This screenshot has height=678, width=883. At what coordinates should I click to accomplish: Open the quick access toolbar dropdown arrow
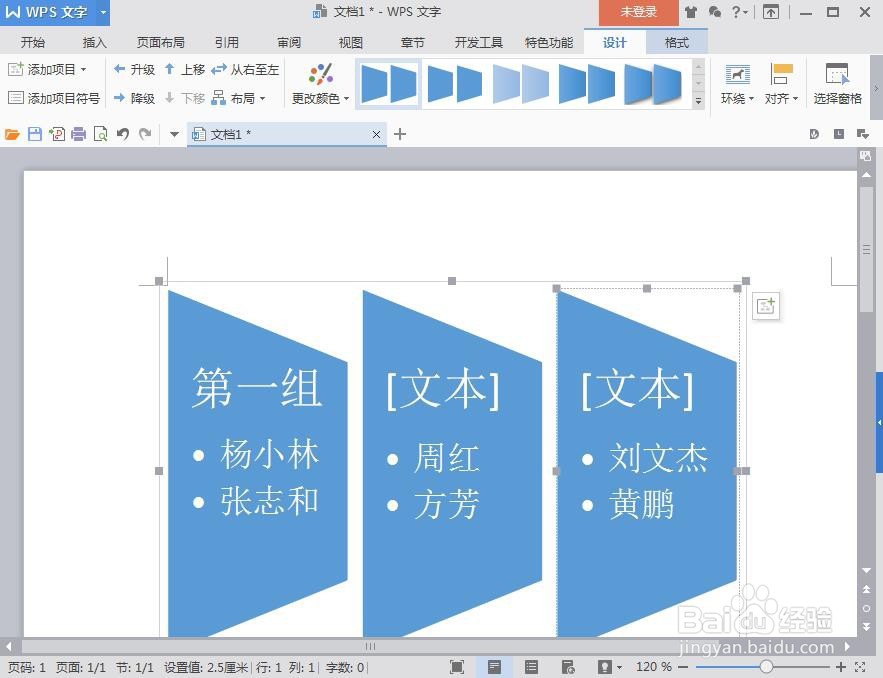174,135
